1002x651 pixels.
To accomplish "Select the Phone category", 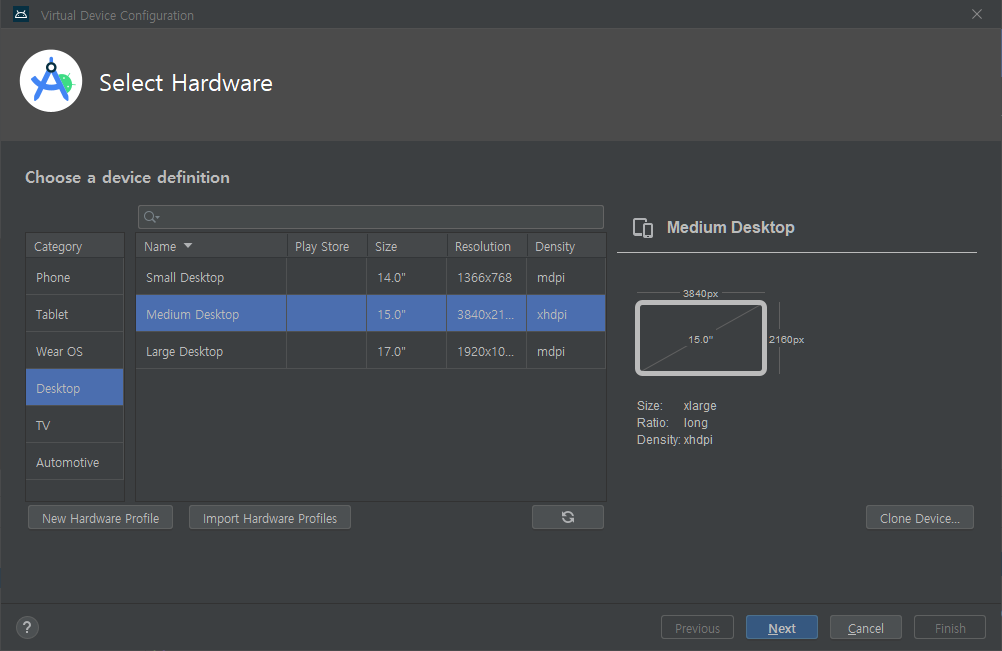I will coord(75,277).
